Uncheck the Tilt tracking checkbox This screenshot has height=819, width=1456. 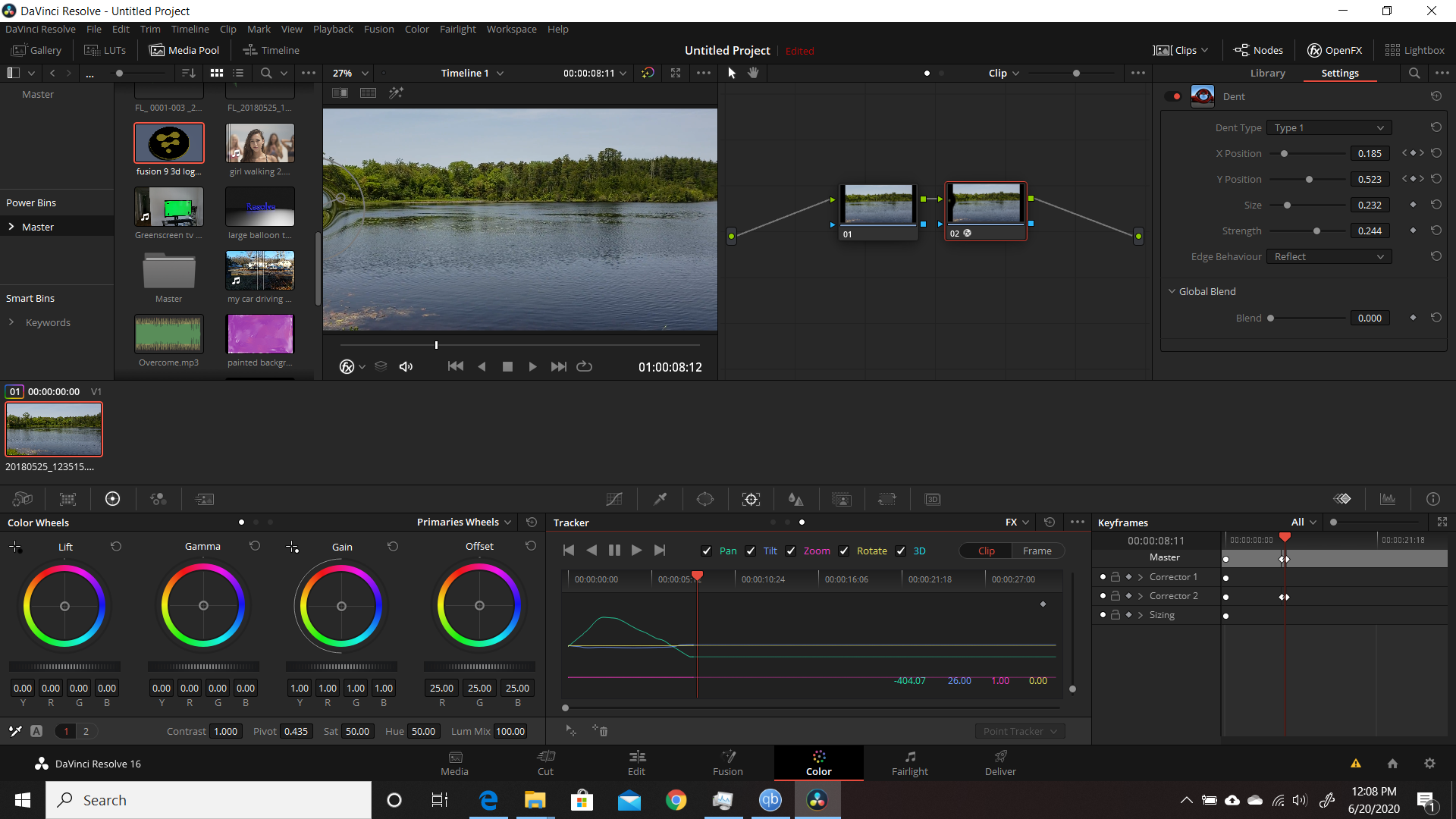(x=751, y=551)
